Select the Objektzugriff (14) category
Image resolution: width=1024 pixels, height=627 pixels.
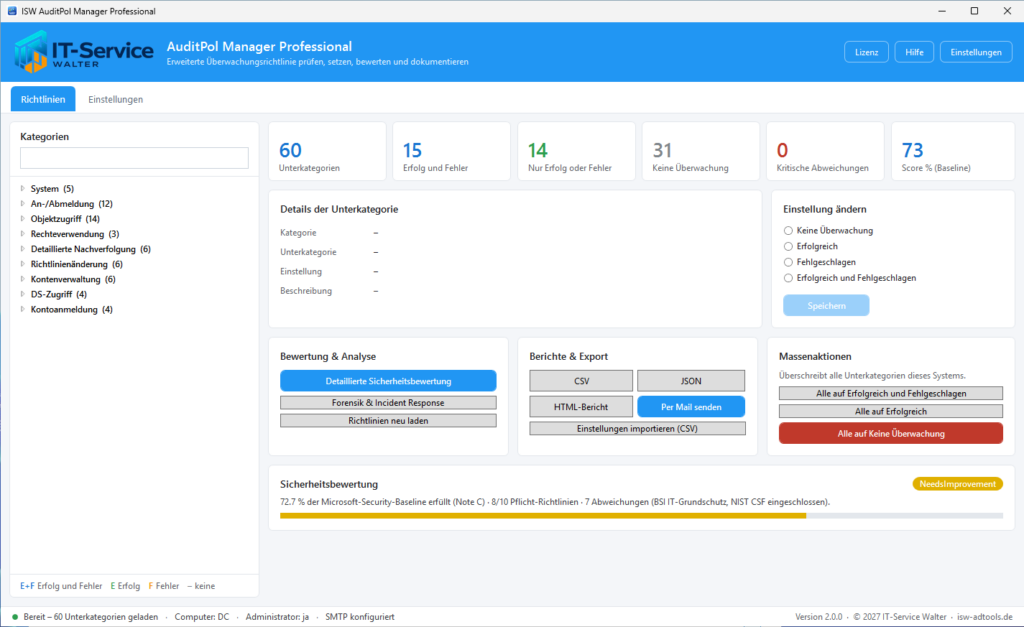coord(65,219)
